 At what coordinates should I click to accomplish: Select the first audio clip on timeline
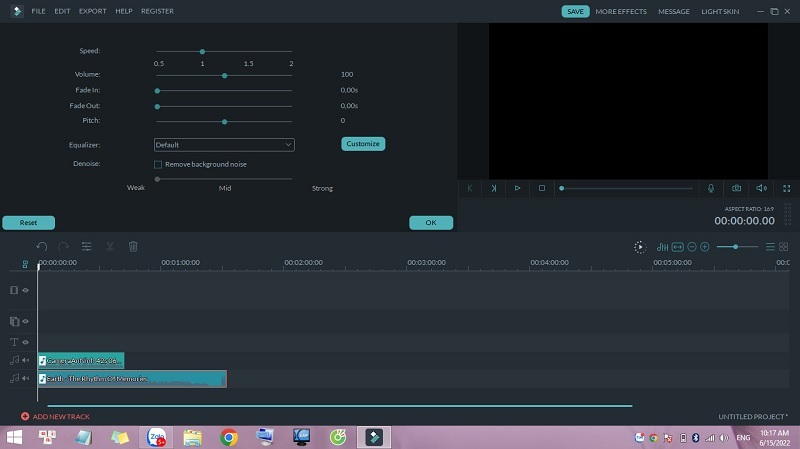[x=81, y=360]
